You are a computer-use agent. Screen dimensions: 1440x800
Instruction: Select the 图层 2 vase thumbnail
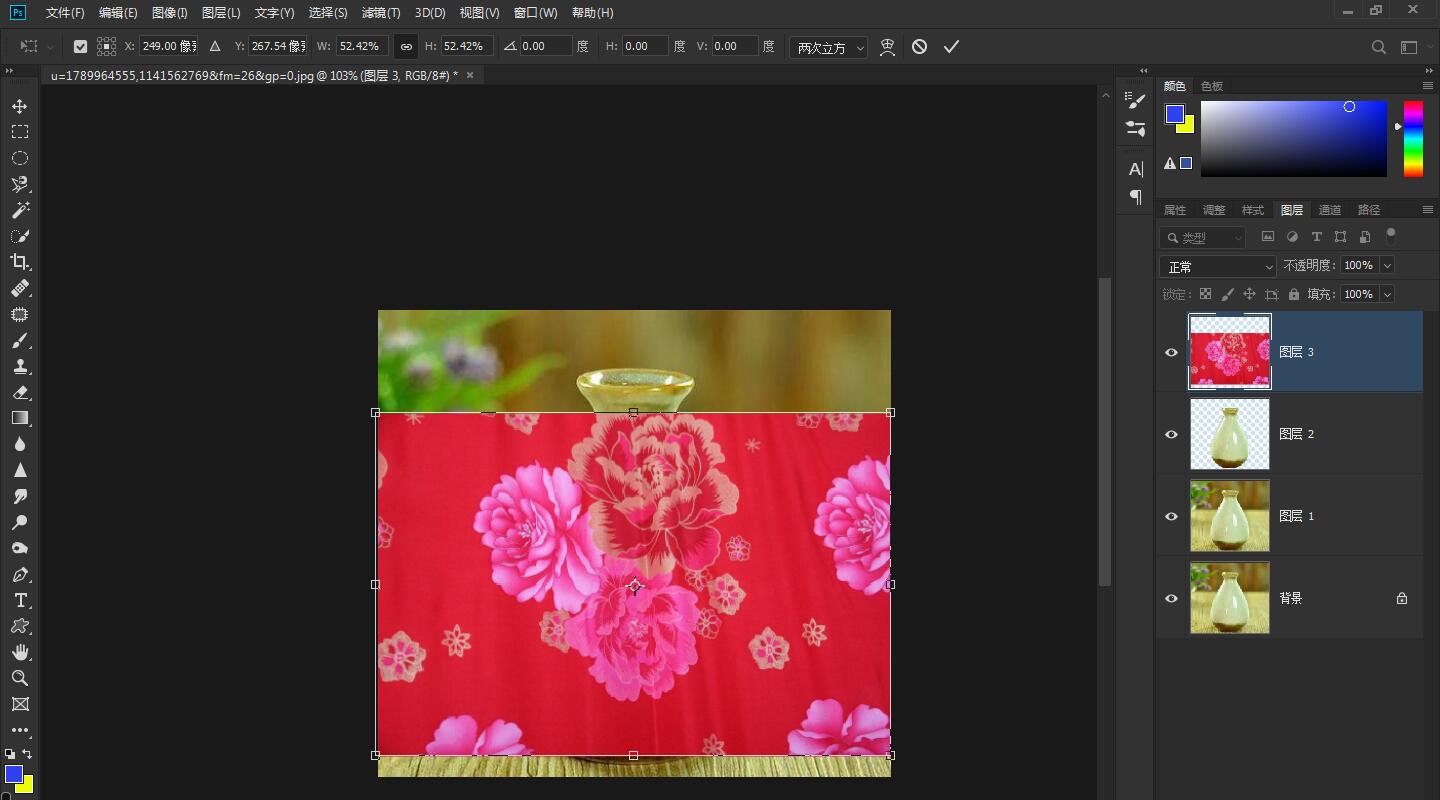(1229, 434)
